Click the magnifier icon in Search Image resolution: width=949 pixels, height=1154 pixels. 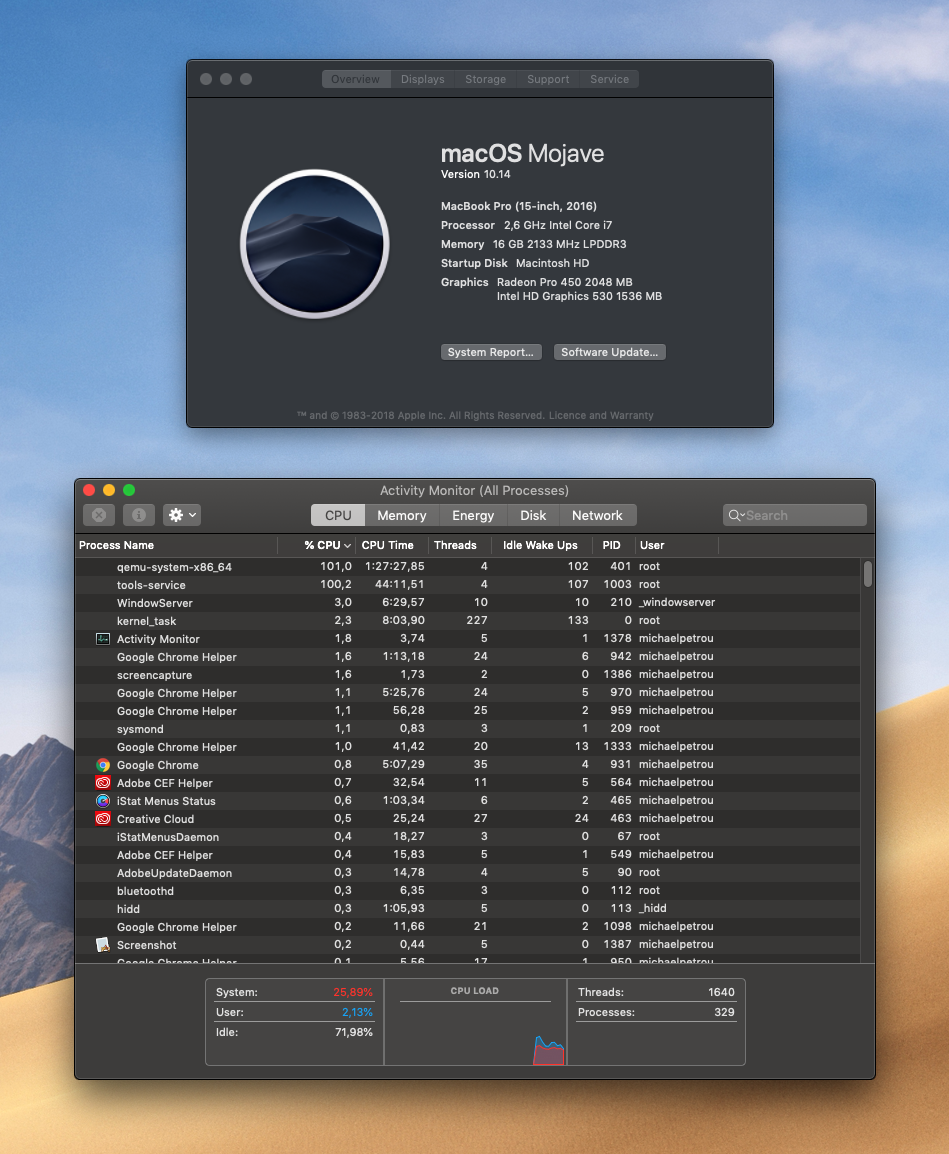click(x=735, y=515)
